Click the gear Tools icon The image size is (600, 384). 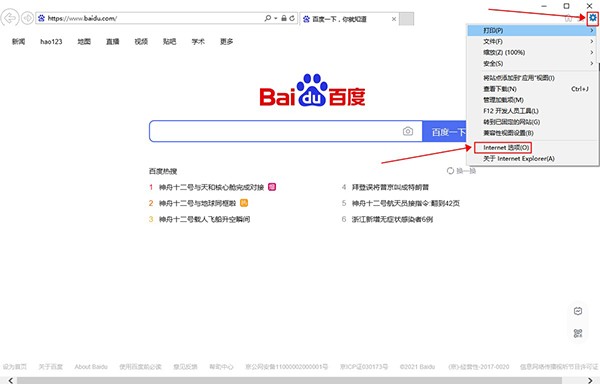pyautogui.click(x=593, y=18)
